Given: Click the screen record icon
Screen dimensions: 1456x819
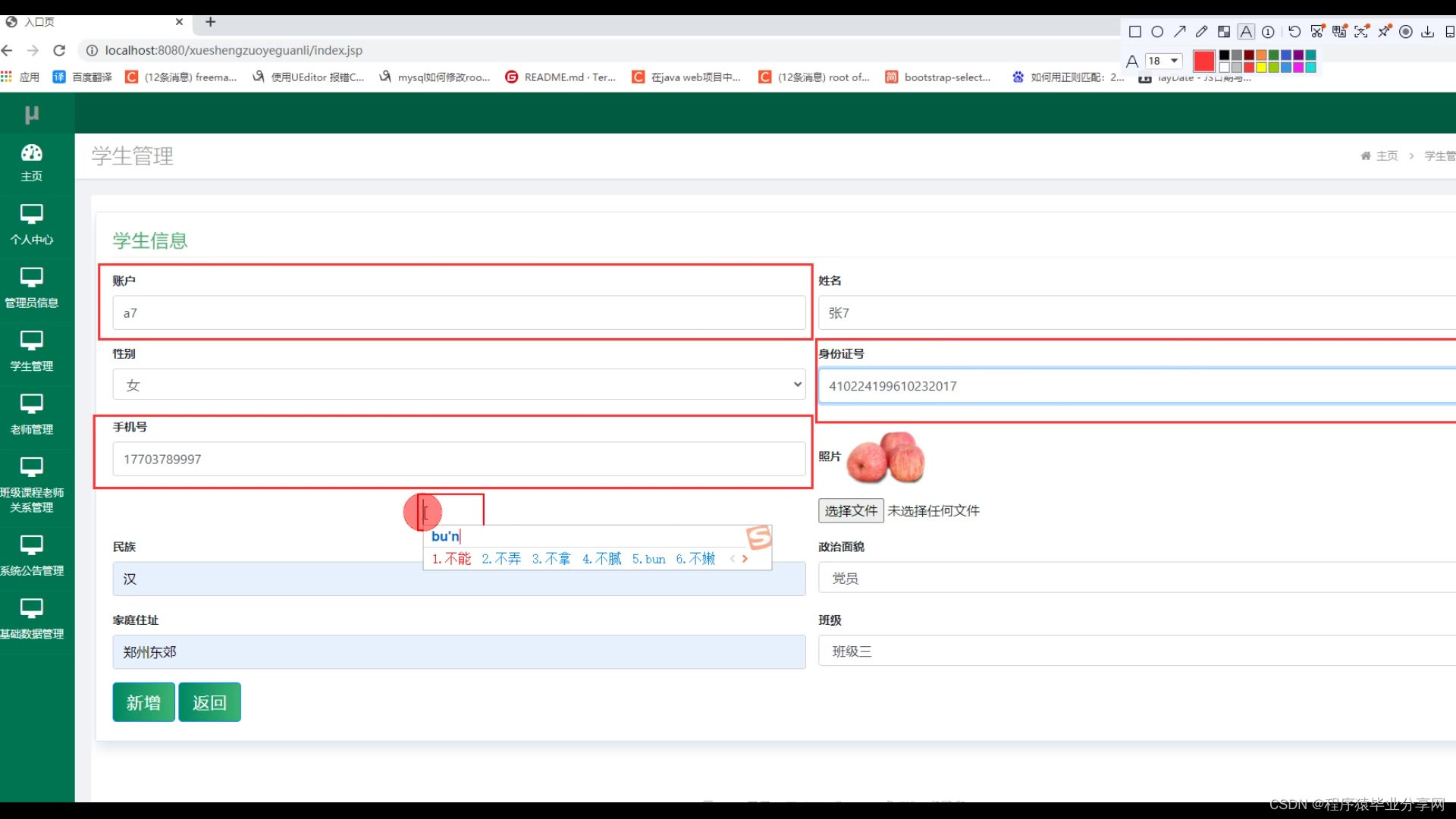Looking at the screenshot, I should [x=1406, y=32].
